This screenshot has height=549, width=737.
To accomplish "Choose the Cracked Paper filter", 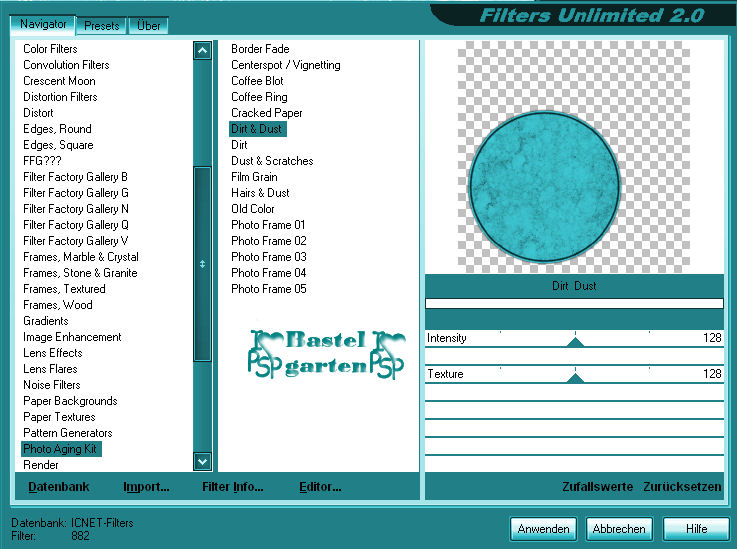I will click(267, 113).
